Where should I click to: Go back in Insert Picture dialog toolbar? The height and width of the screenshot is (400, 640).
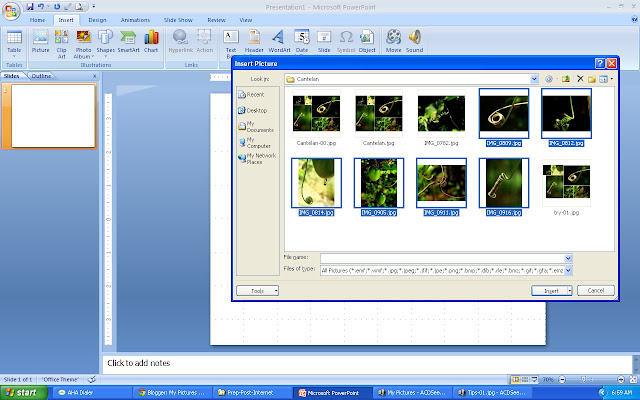[x=549, y=79]
